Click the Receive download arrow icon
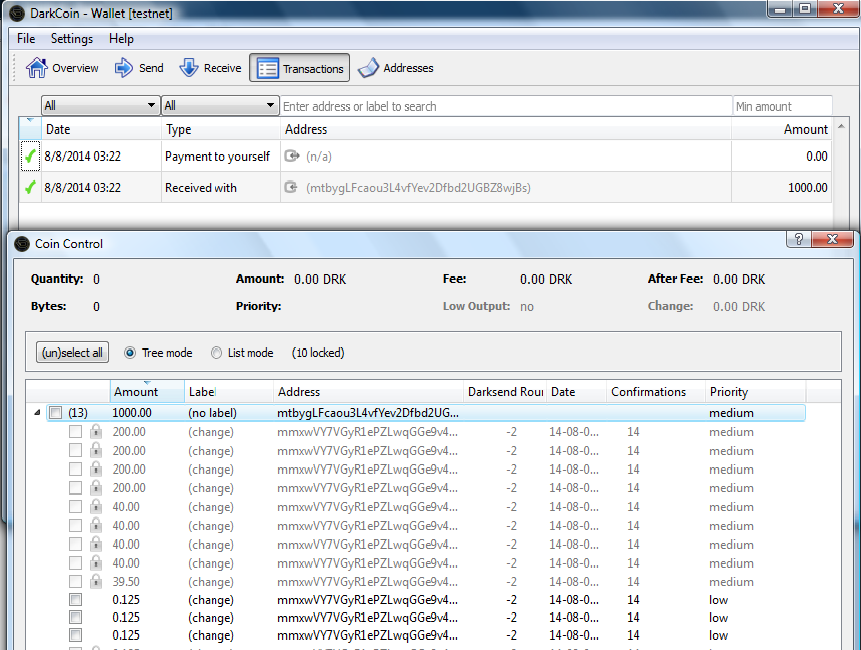Viewport: 861px width, 650px height. (189, 68)
